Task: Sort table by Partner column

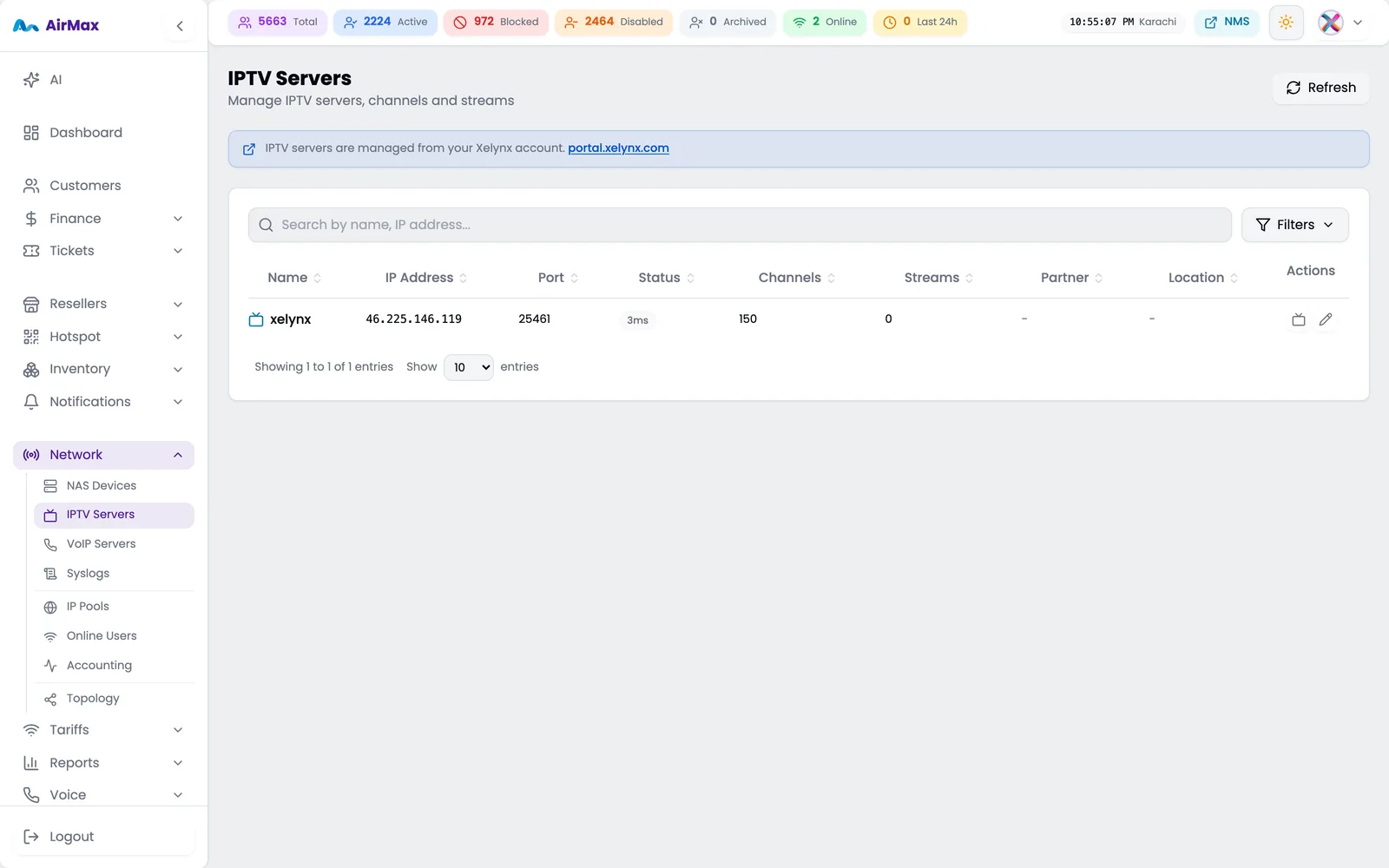Action: point(1071,278)
